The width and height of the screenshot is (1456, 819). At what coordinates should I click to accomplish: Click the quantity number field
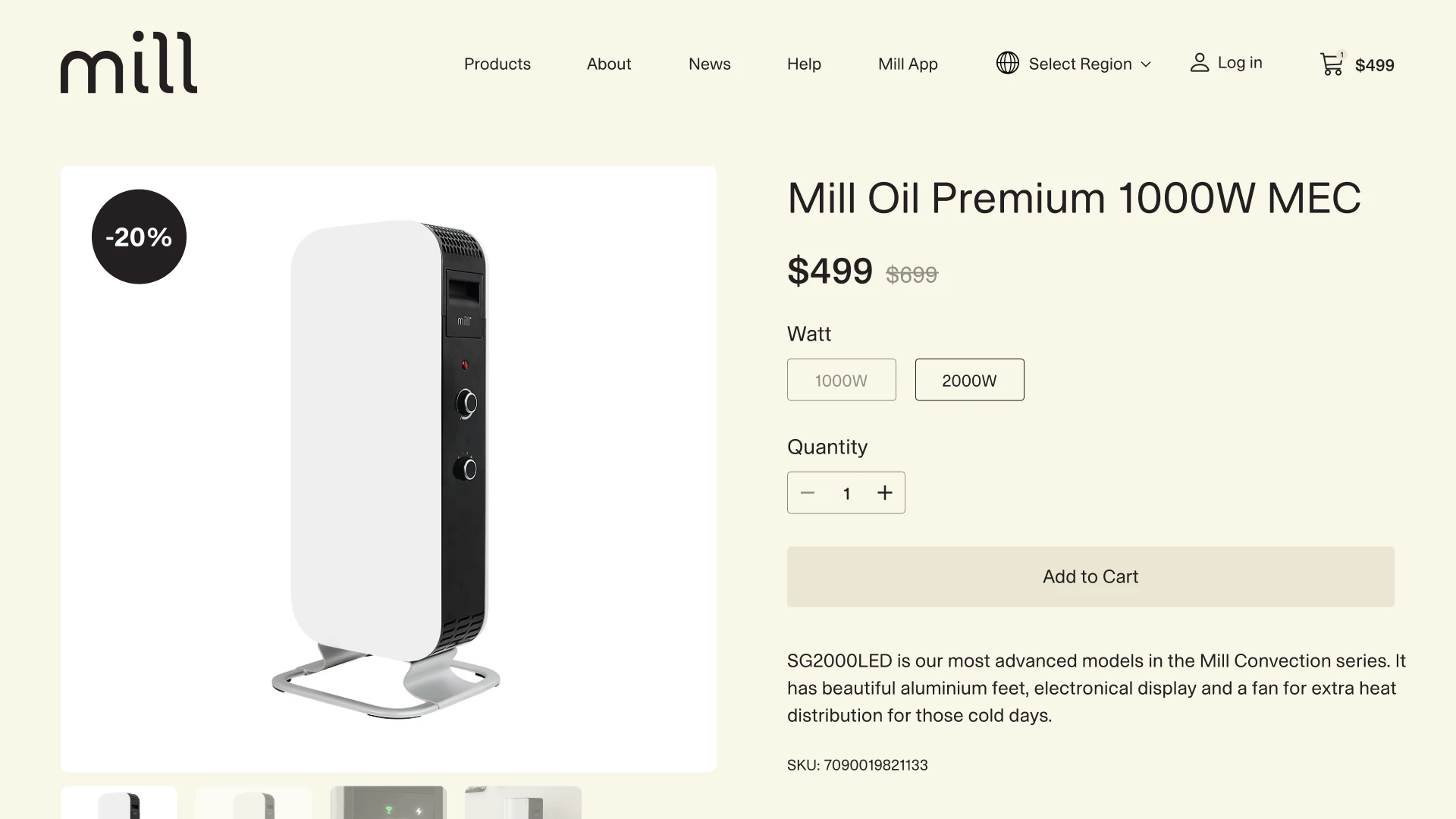(x=846, y=494)
